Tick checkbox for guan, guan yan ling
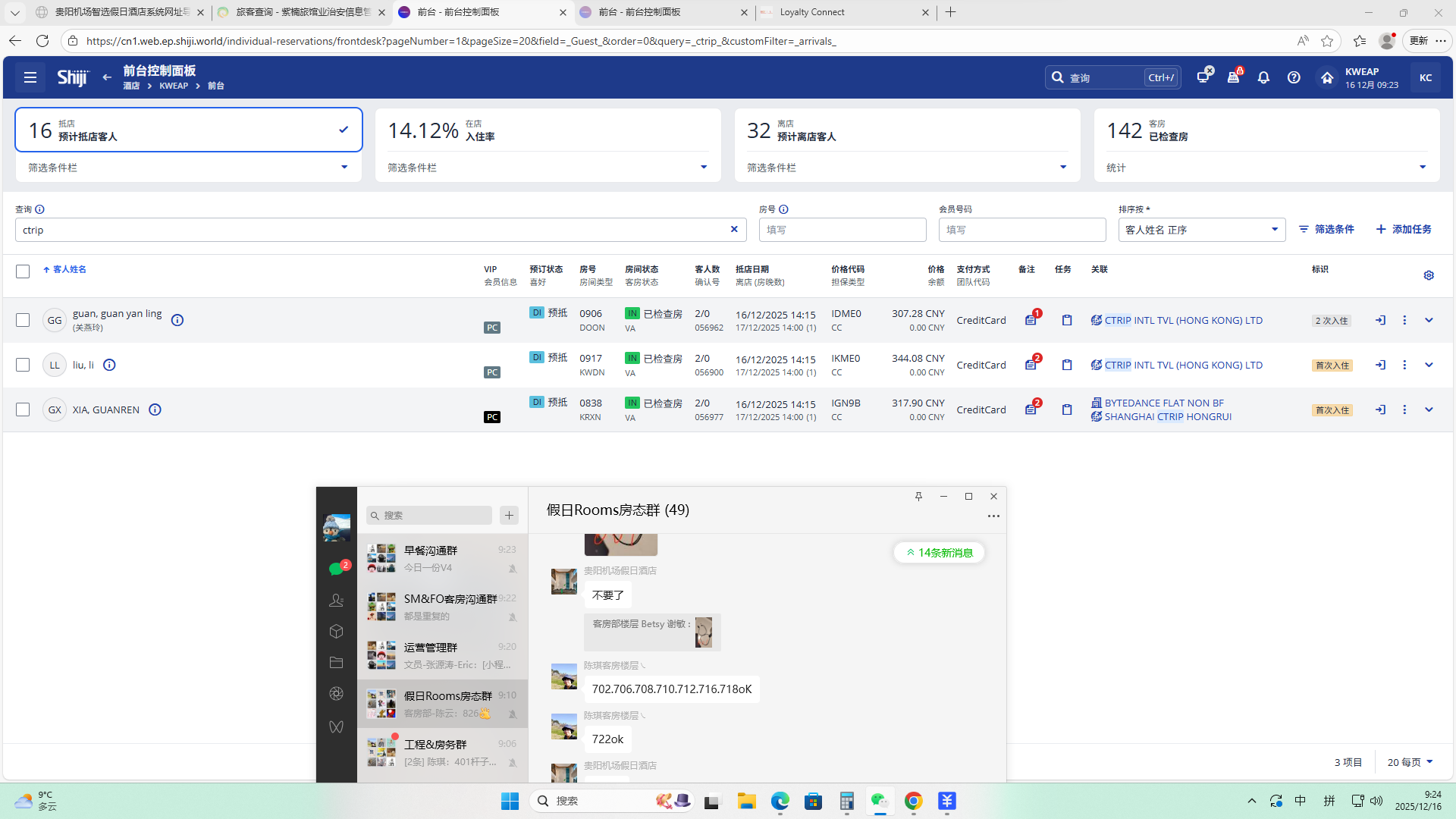This screenshot has width=1456, height=819. click(x=23, y=320)
